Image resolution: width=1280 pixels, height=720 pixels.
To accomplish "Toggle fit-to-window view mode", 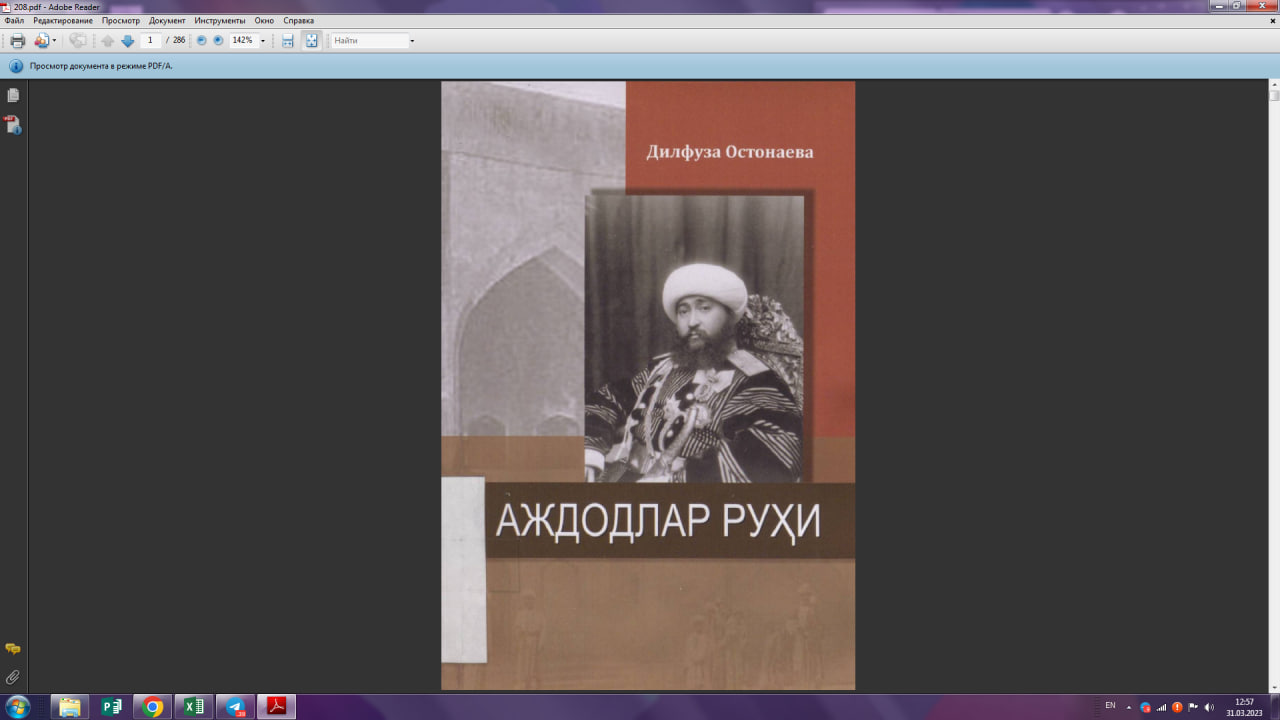I will (x=311, y=40).
